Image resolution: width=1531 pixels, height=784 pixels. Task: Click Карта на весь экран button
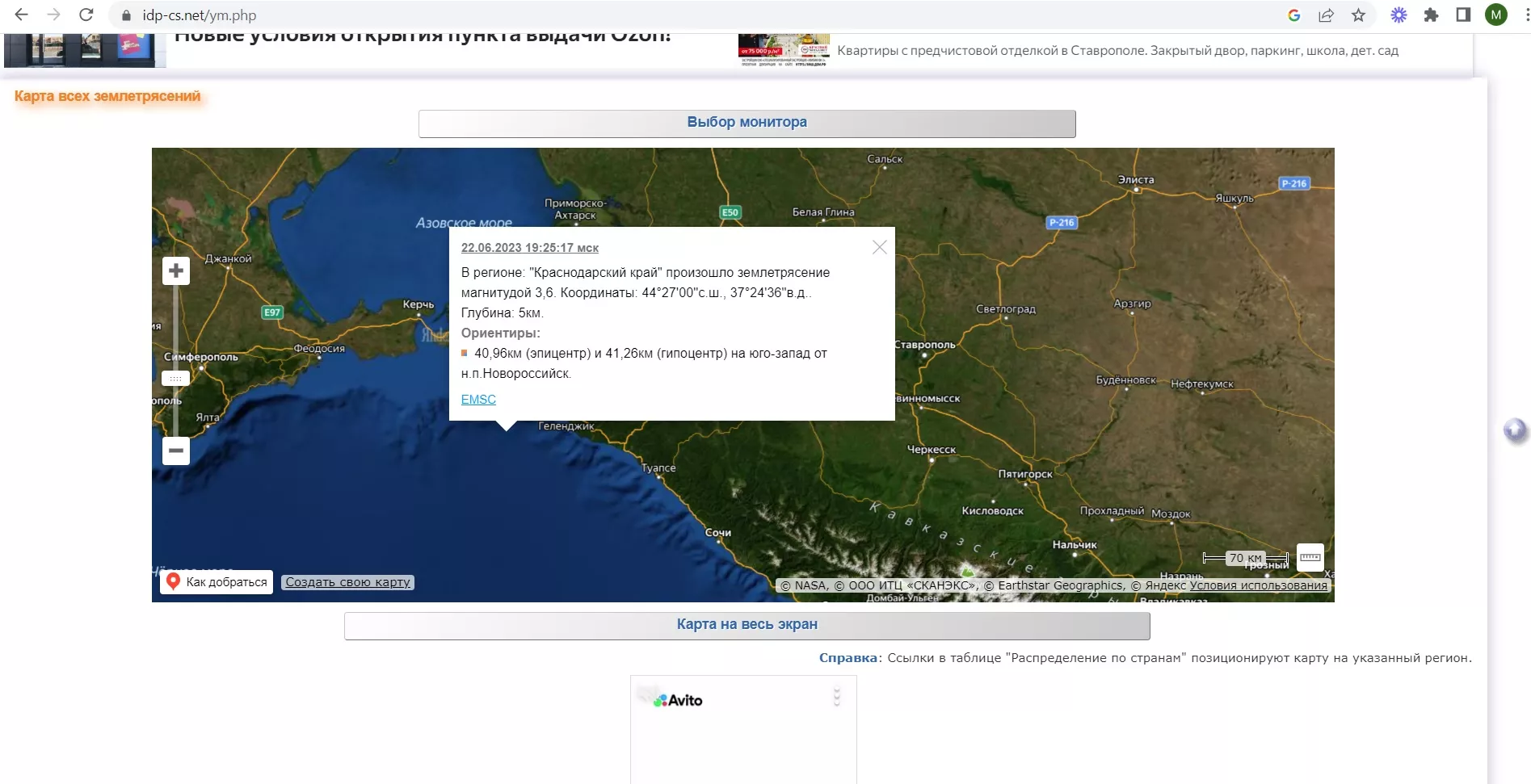(747, 625)
